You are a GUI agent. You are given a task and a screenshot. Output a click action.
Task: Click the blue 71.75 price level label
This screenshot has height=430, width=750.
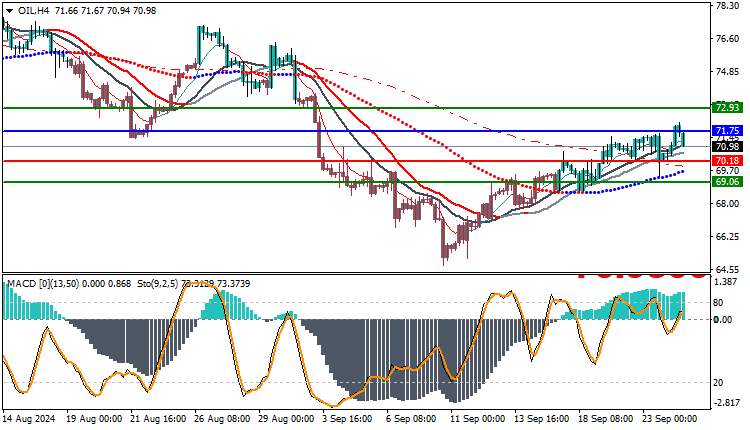[727, 131]
